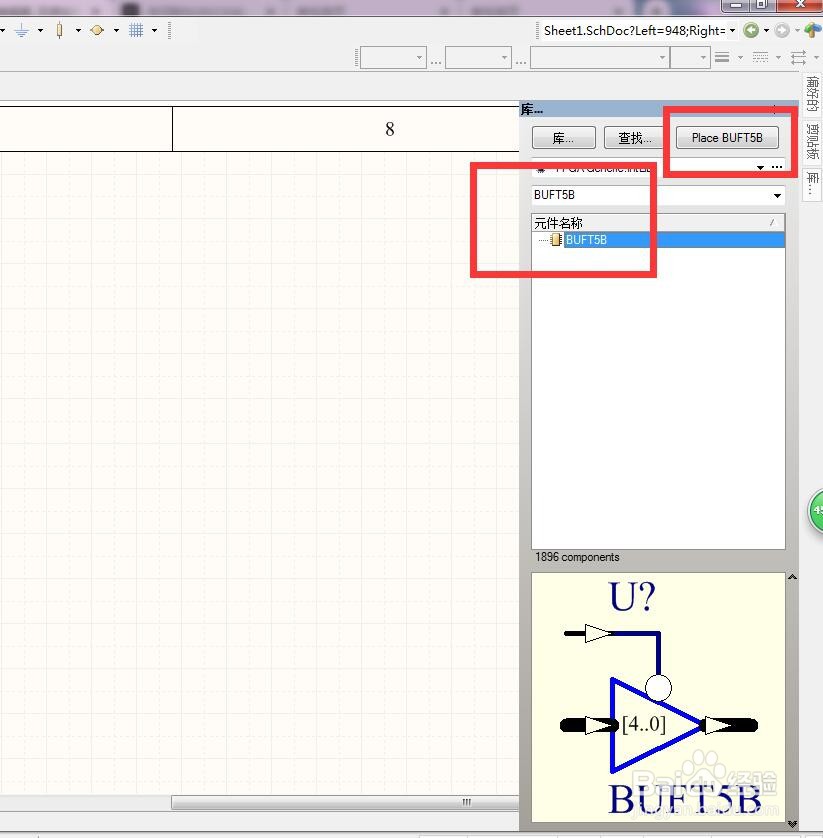
Task: Click the 查找... search button
Action: 634,138
